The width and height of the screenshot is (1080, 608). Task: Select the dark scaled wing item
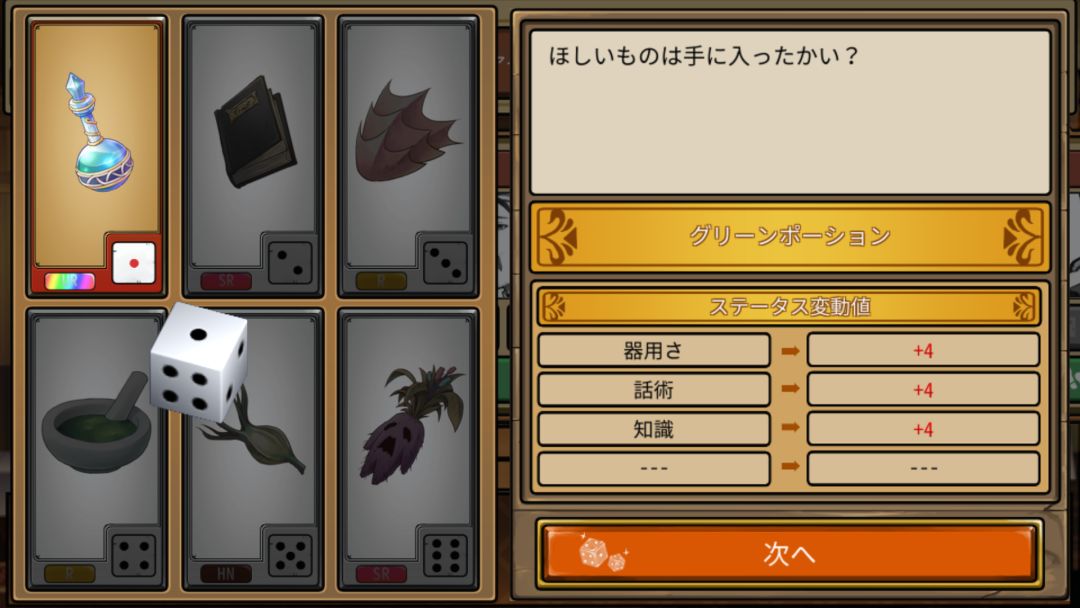point(408,157)
